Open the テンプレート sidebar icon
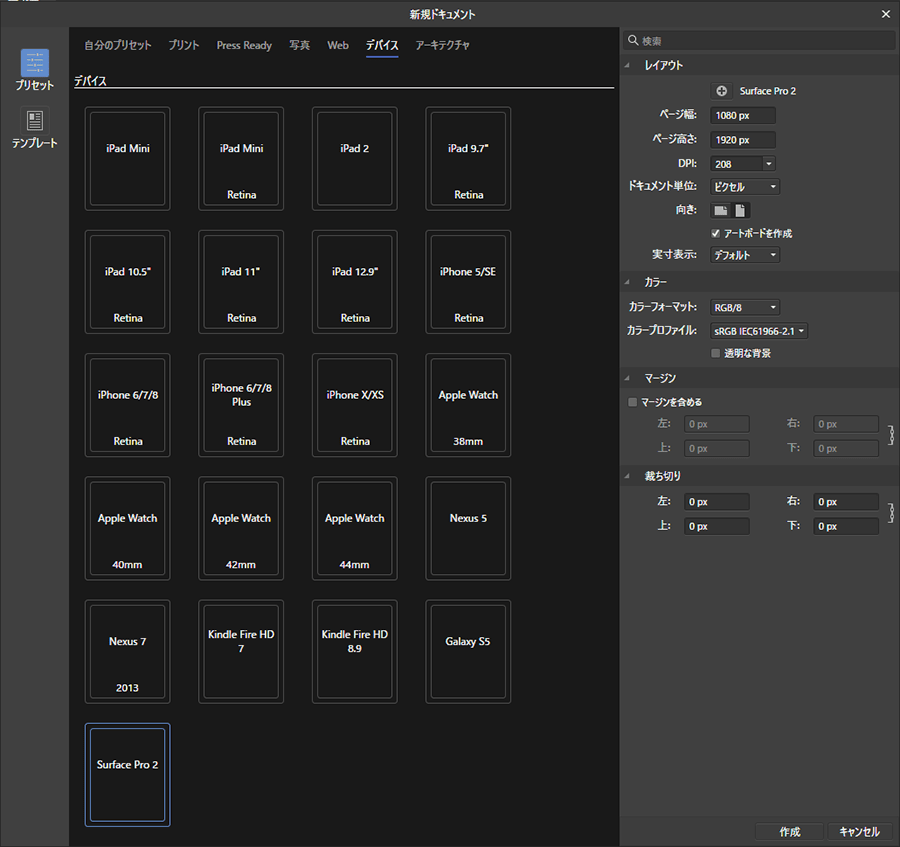This screenshot has height=847, width=900. 35,122
